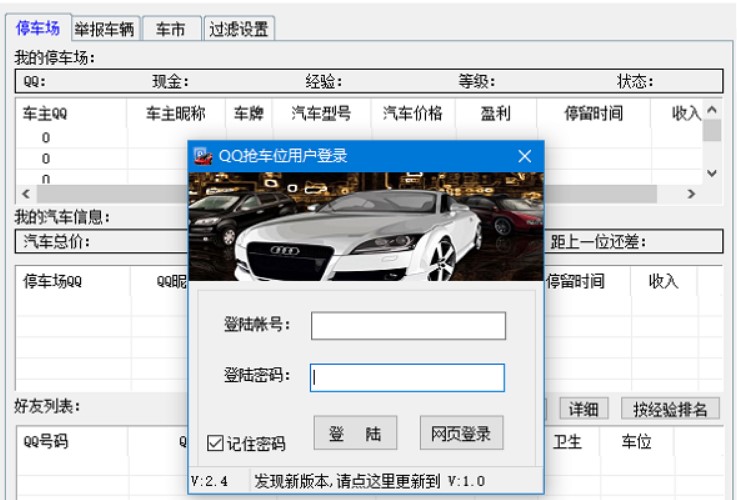Sort by the 车主QQ column header
737x500 pixels.
click(71, 113)
